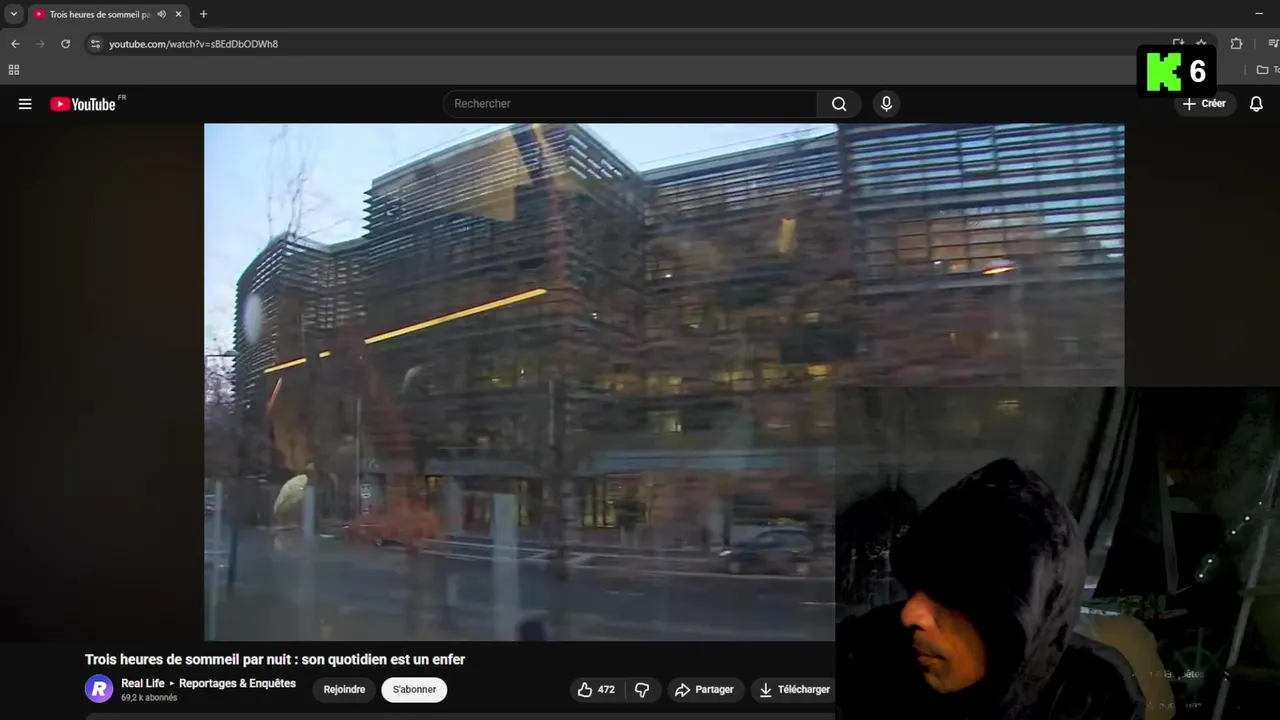This screenshot has height=720, width=1280.
Task: Click the video title Trois heures de sommeil par nuit
Action: 275,659
